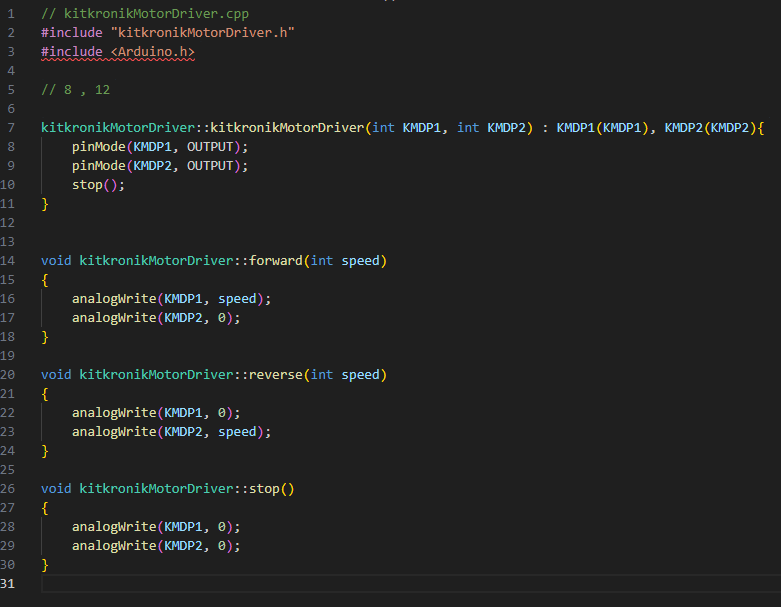
Task: Click the '// kitkronikMotorDriver.cpp' comment on line 1
Action: pyautogui.click(x=145, y=14)
